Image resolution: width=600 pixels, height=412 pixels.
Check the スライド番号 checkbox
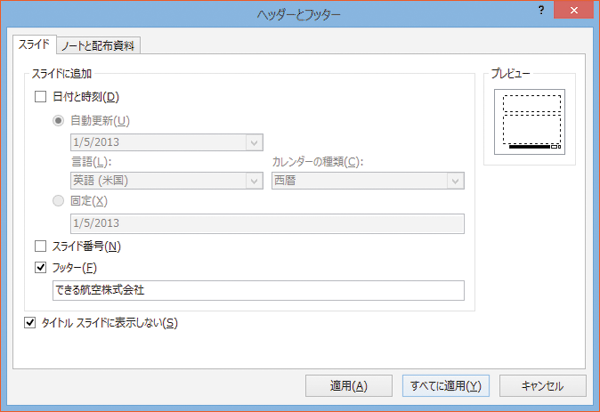coord(41,246)
